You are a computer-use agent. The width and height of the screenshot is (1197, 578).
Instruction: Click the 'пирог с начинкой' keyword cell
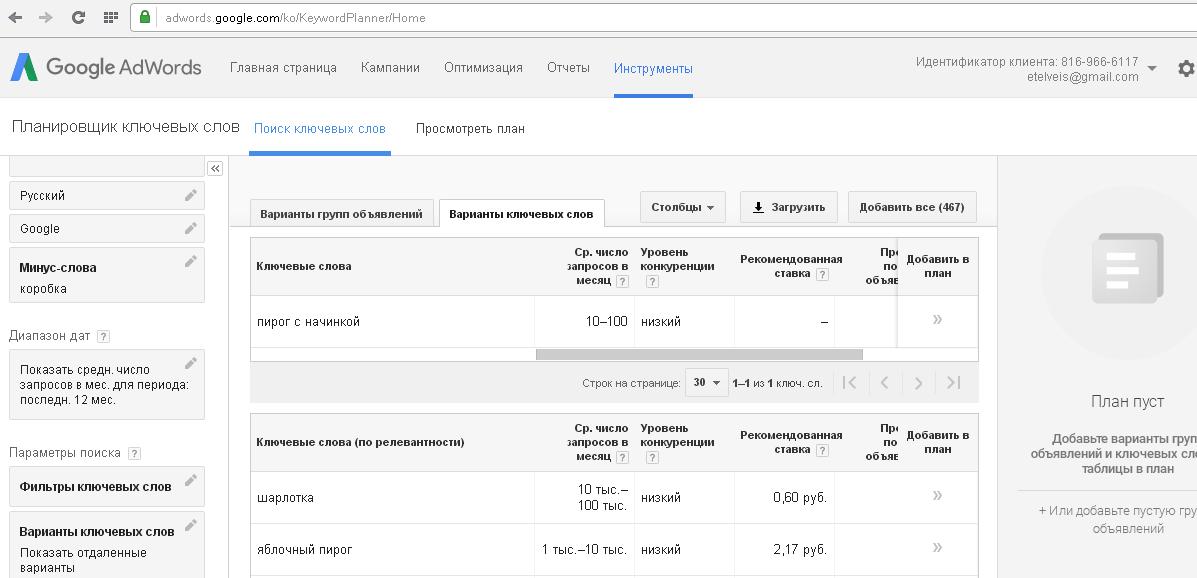click(x=392, y=321)
